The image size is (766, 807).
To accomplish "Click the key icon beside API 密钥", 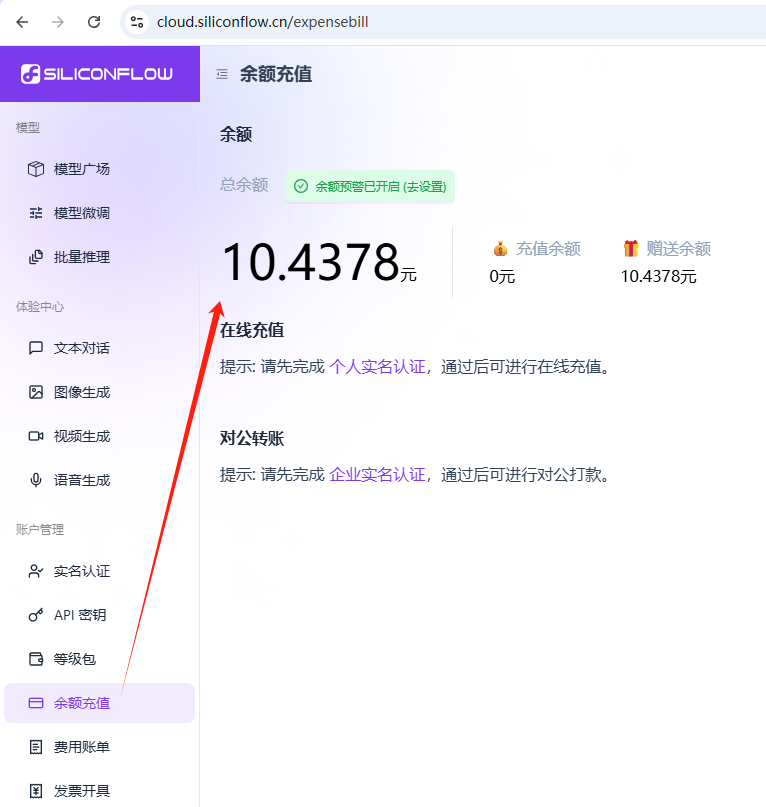I will coord(36,615).
